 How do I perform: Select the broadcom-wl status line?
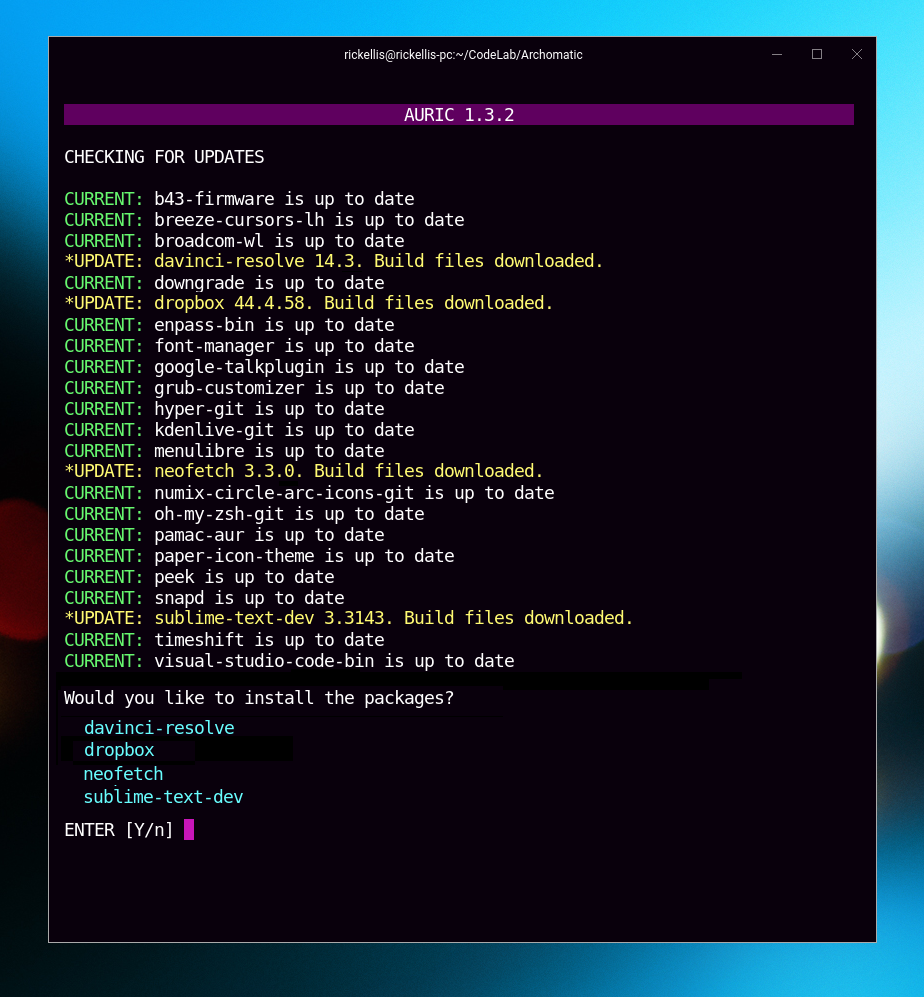(x=234, y=241)
